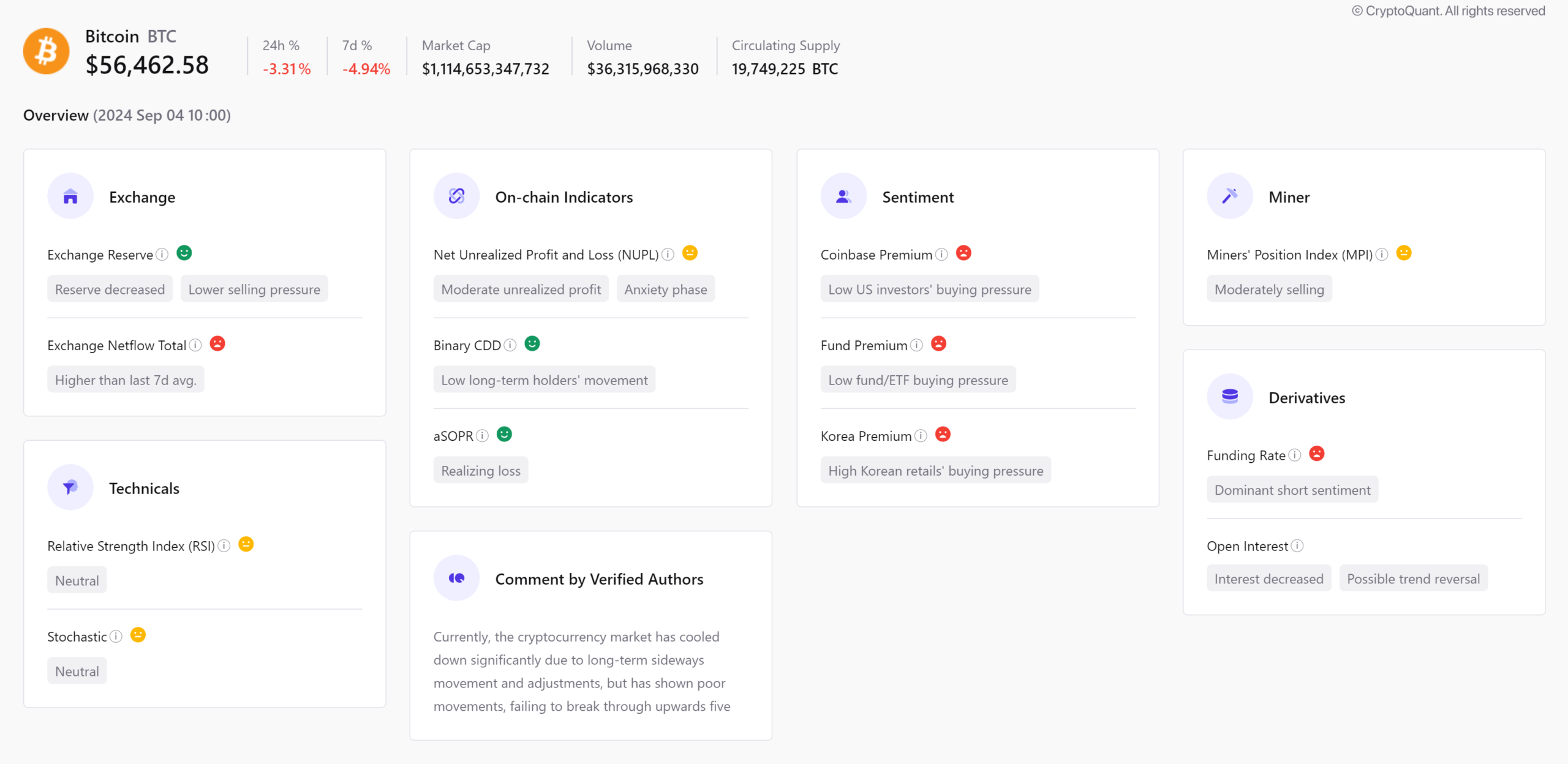Click the Sentiment person icon
1568x764 pixels.
click(843, 196)
